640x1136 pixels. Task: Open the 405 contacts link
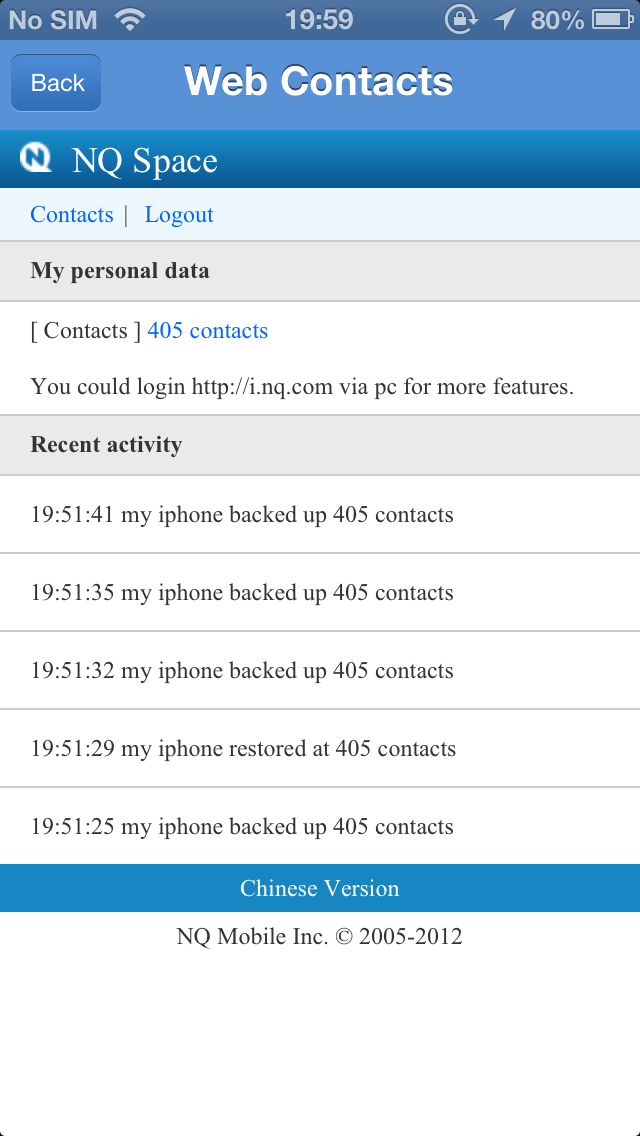[208, 331]
